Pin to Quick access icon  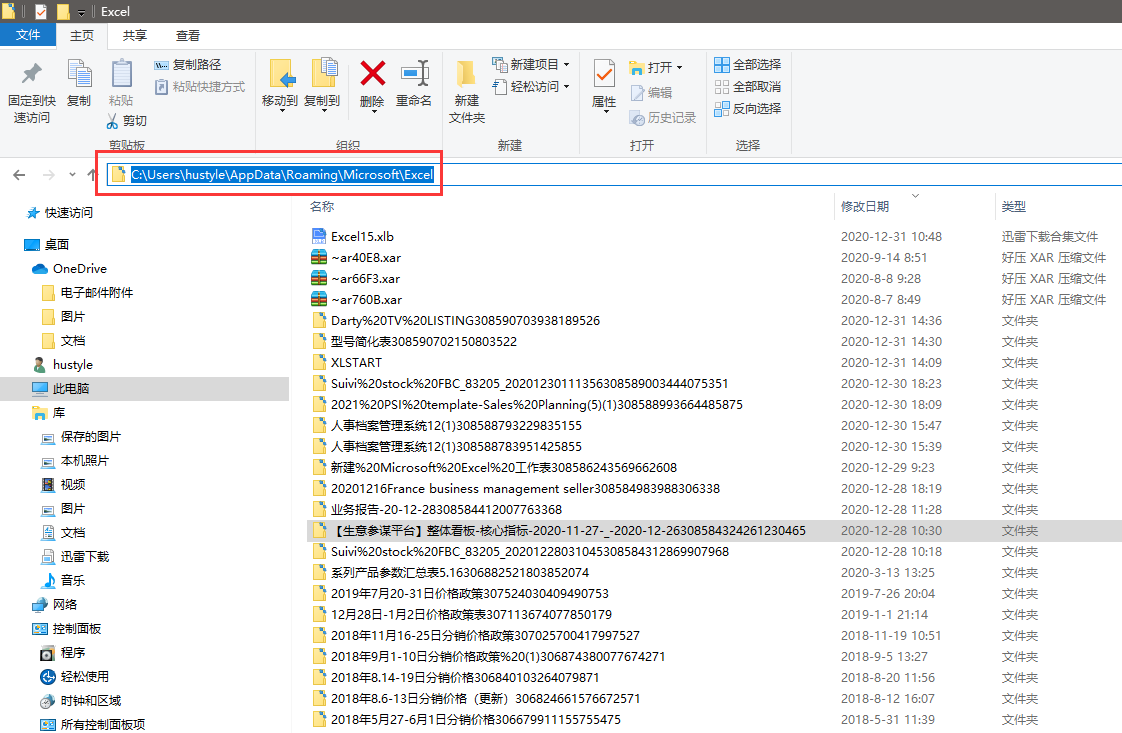click(31, 74)
